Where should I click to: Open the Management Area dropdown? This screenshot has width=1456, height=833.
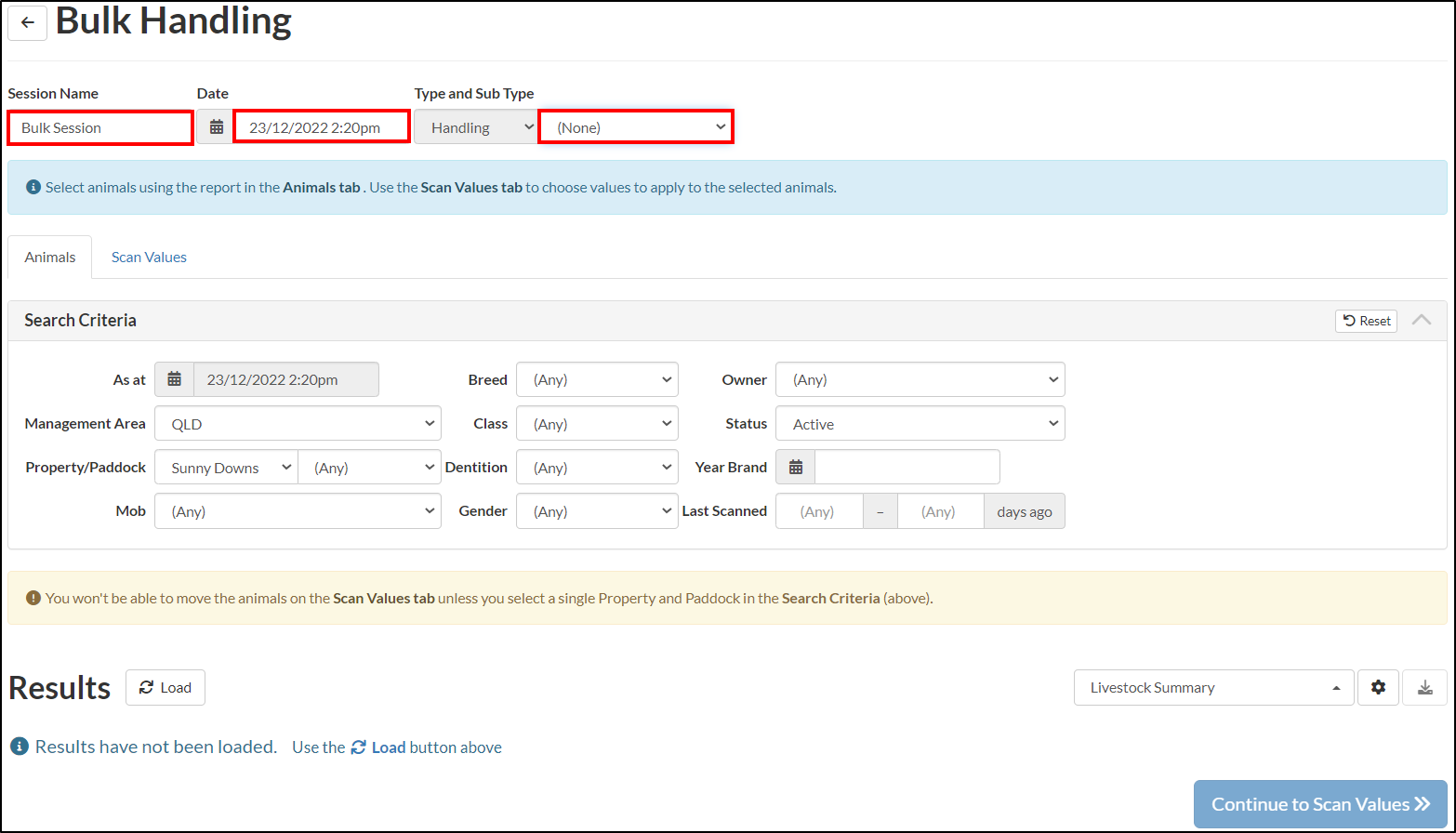298,423
